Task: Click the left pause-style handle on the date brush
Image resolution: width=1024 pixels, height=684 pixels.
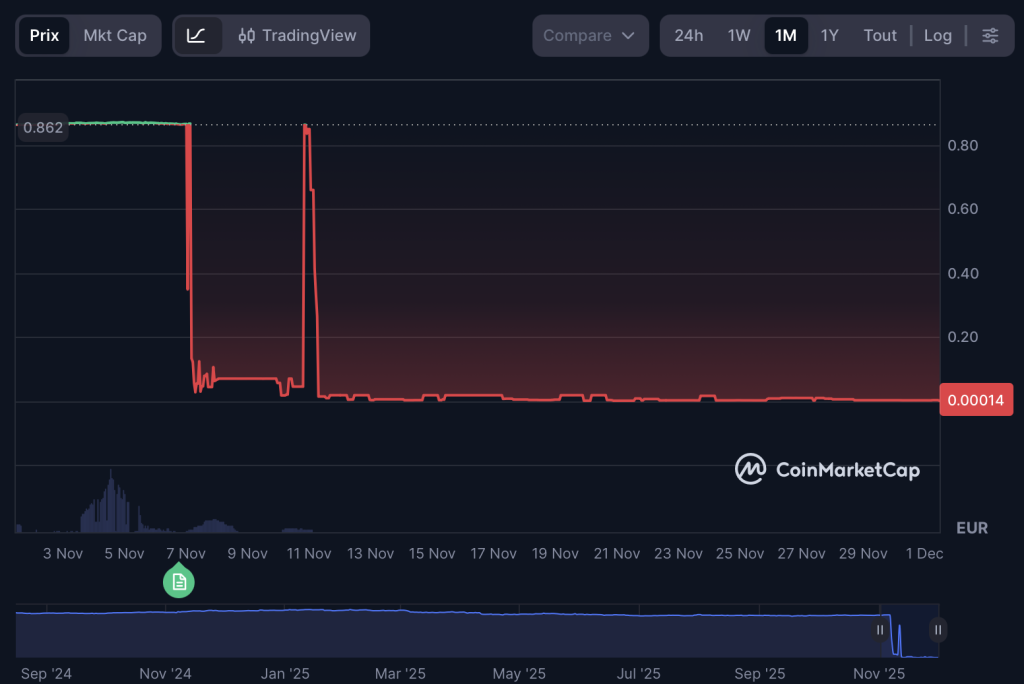Action: (880, 630)
